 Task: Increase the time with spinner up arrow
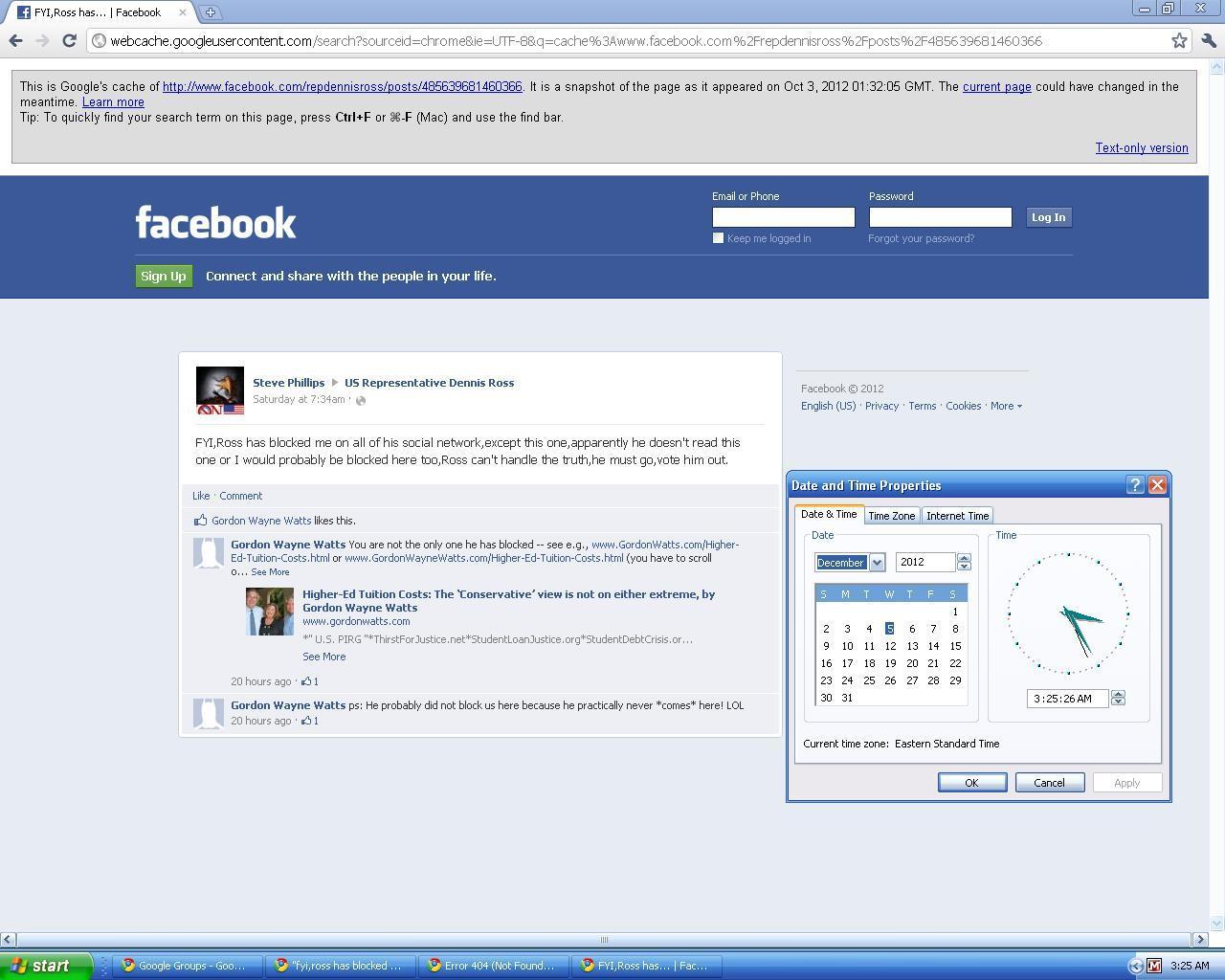pyautogui.click(x=1118, y=694)
